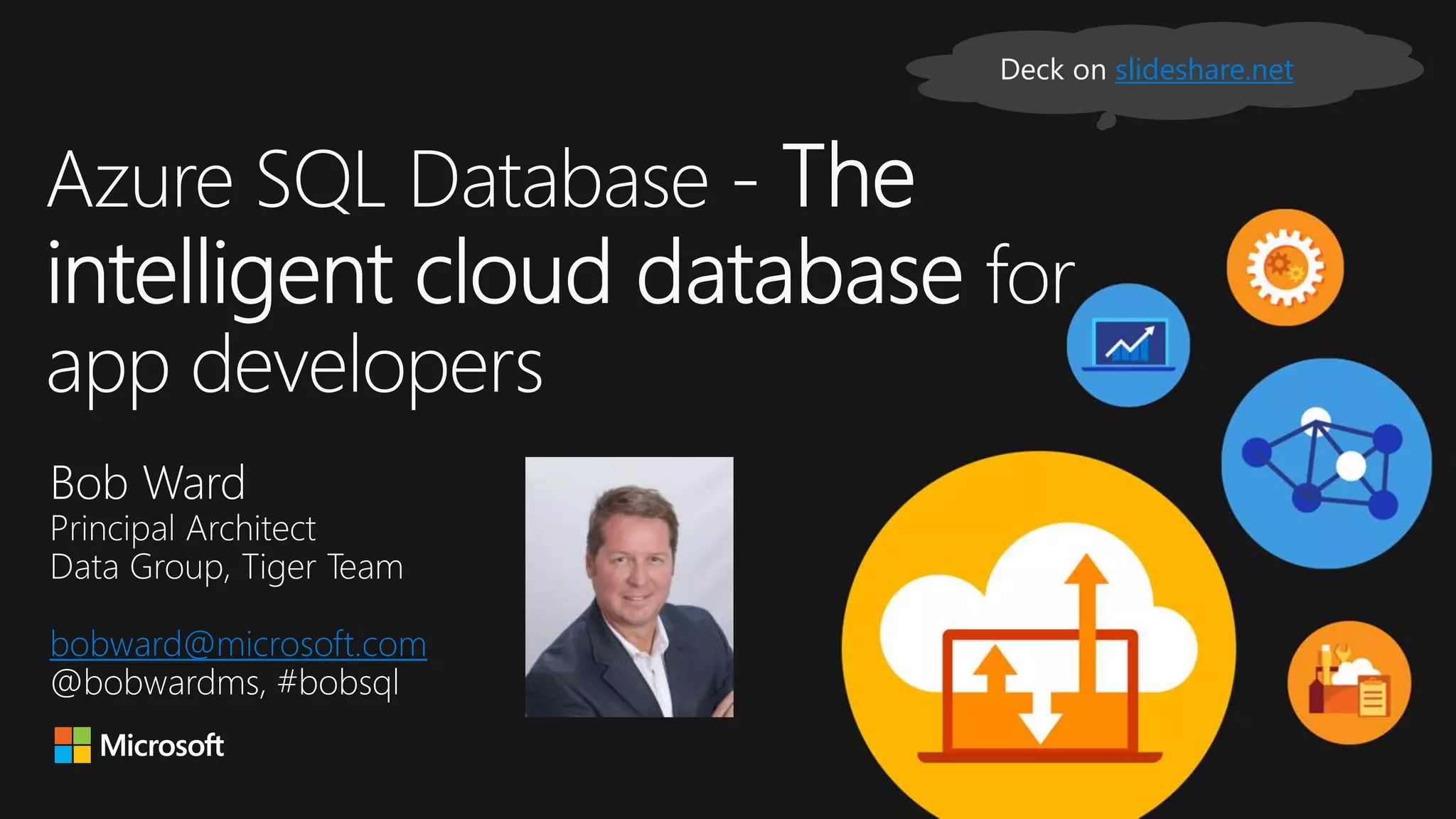
Task: Open the slideshare.net link
Action: tap(1203, 70)
